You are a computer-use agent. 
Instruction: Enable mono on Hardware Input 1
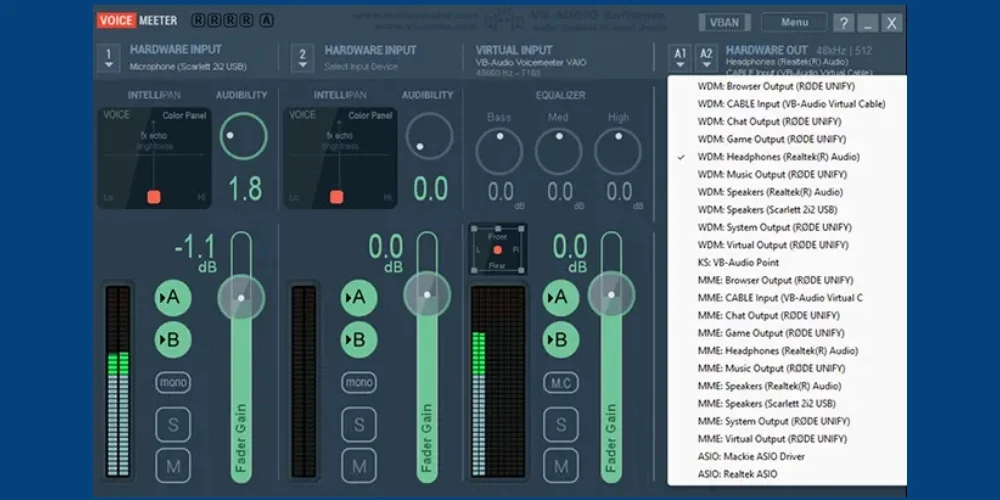pyautogui.click(x=173, y=382)
